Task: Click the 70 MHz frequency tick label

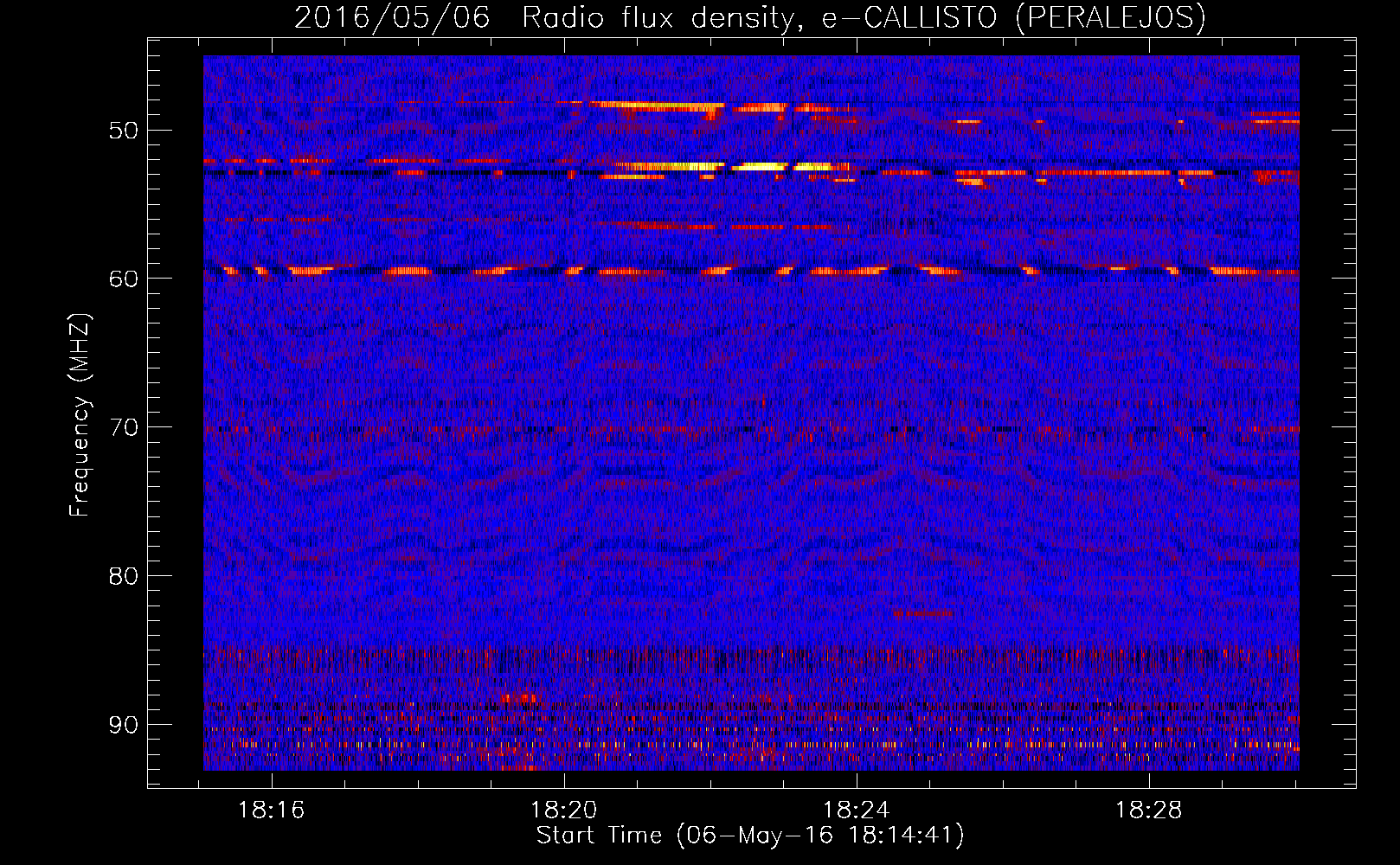Action: pyautogui.click(x=124, y=427)
